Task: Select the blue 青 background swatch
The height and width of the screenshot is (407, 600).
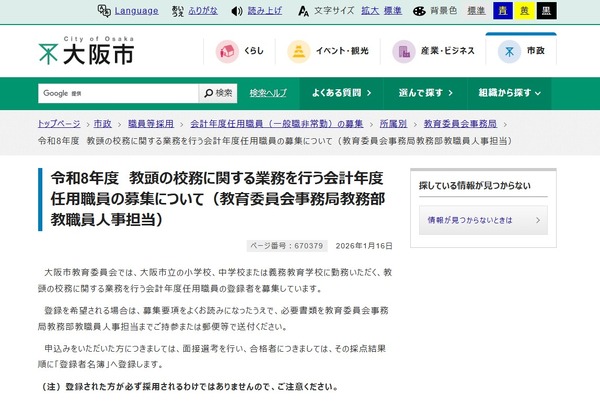Action: [503, 11]
